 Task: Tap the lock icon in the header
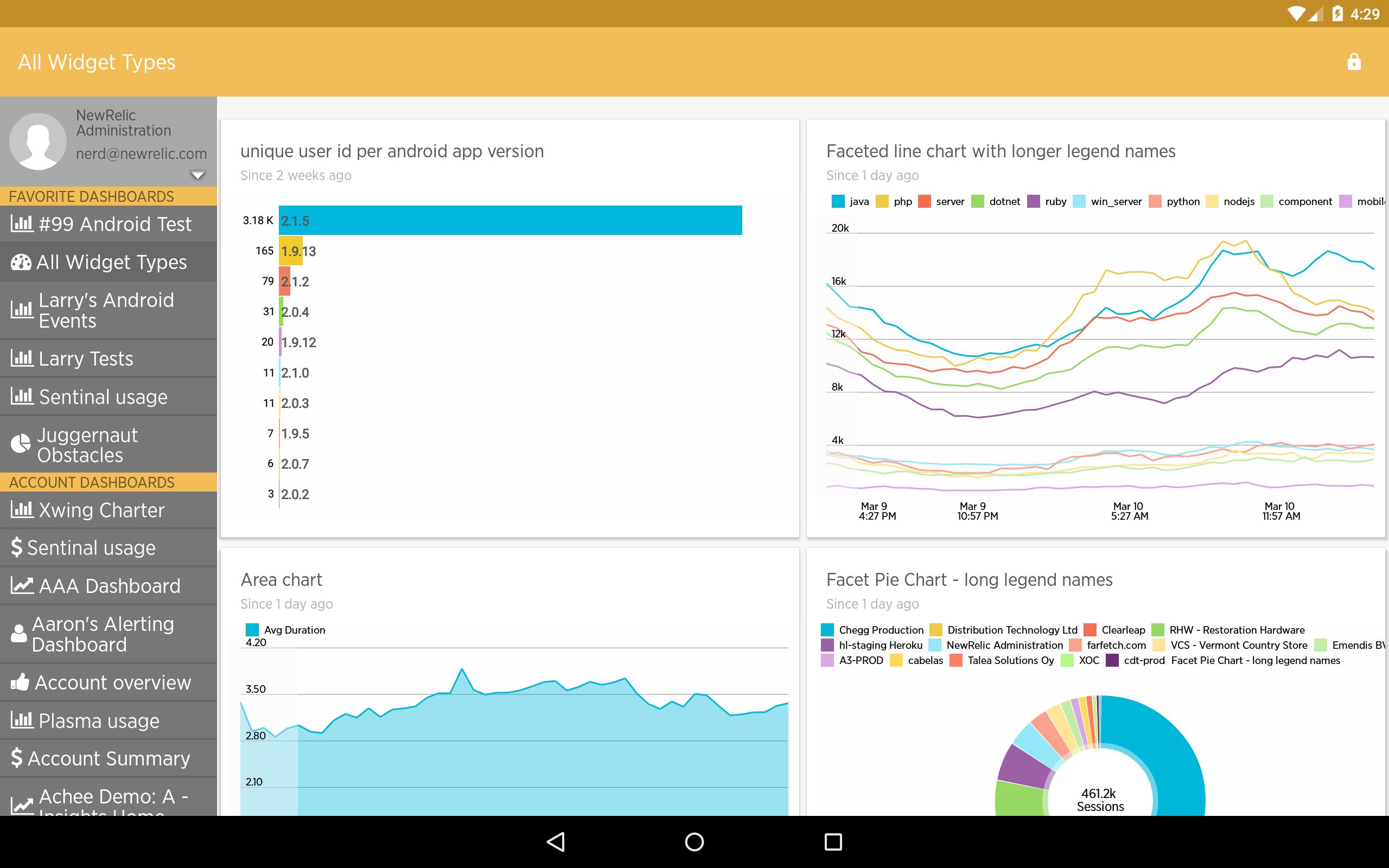tap(1353, 61)
